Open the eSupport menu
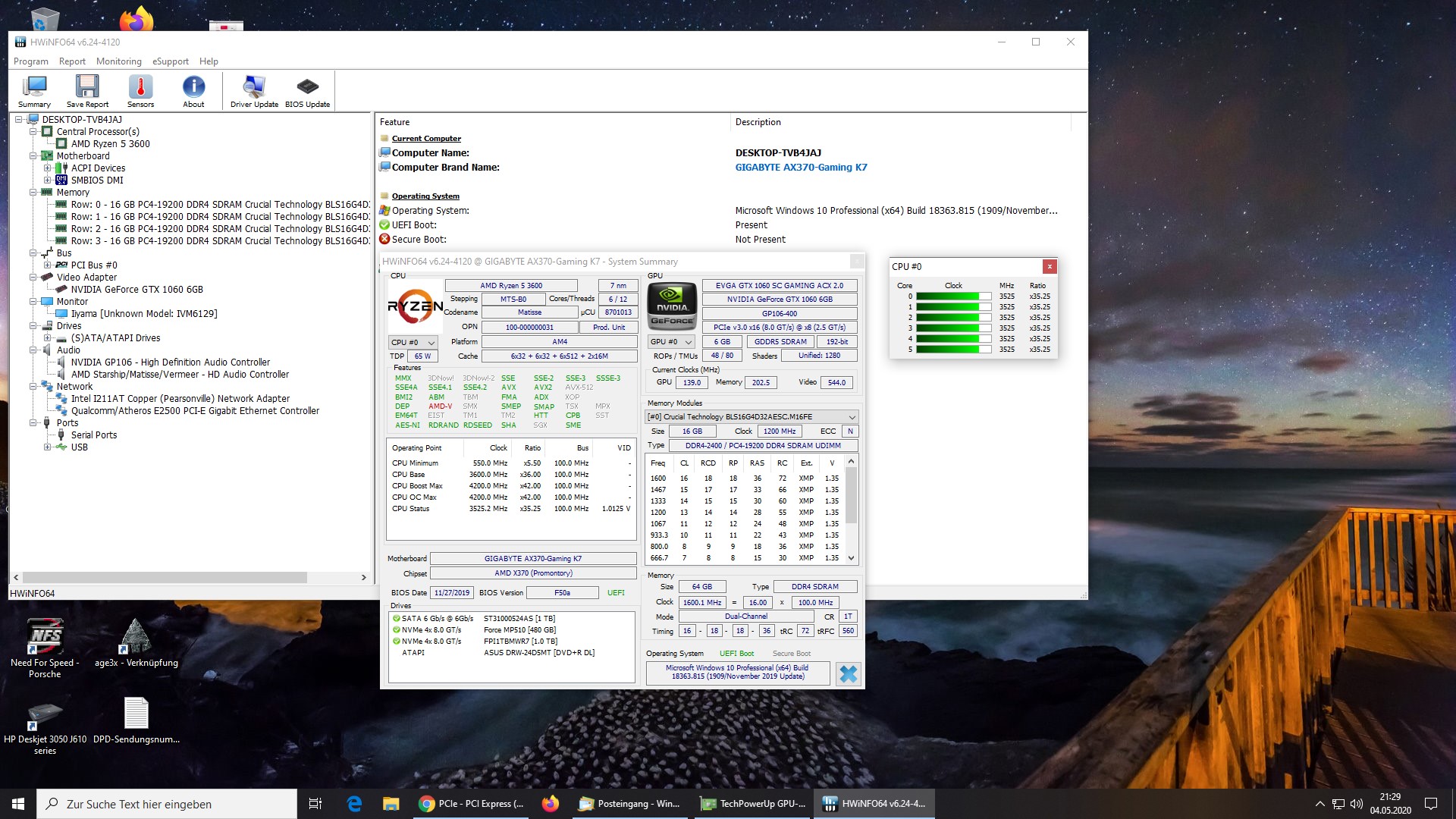1456x819 pixels. [170, 61]
